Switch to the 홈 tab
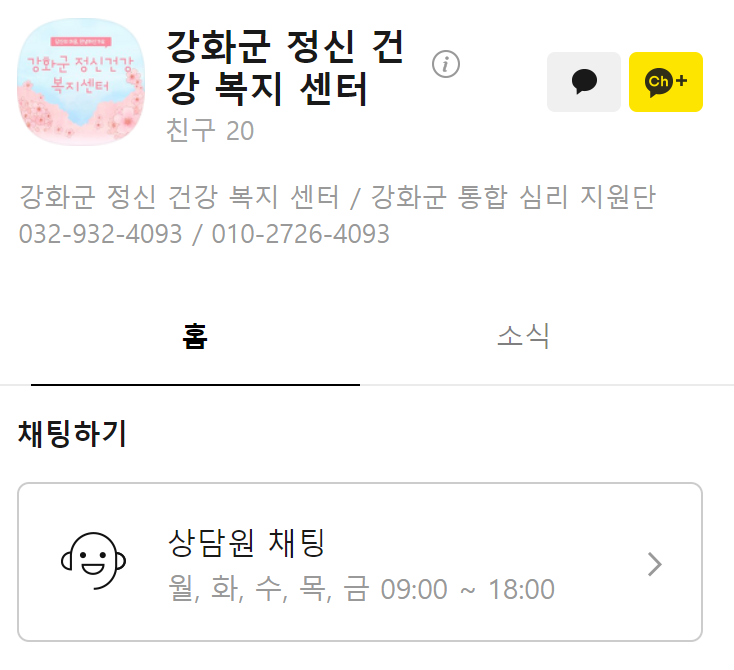 coord(195,336)
